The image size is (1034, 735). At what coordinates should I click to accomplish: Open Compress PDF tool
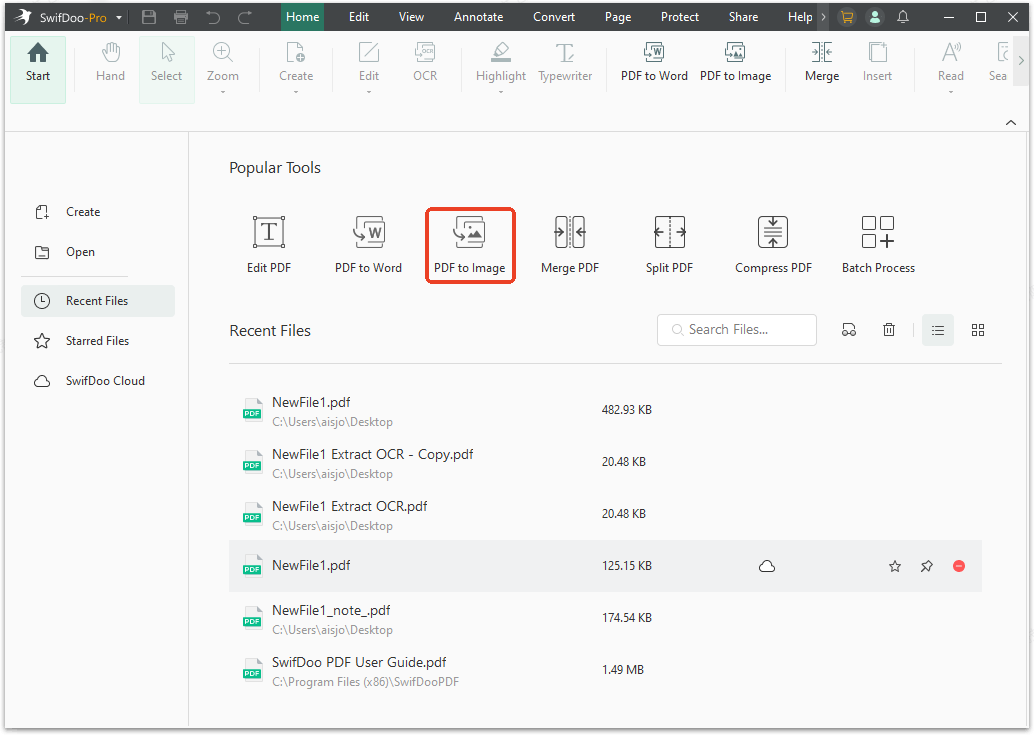pos(772,243)
